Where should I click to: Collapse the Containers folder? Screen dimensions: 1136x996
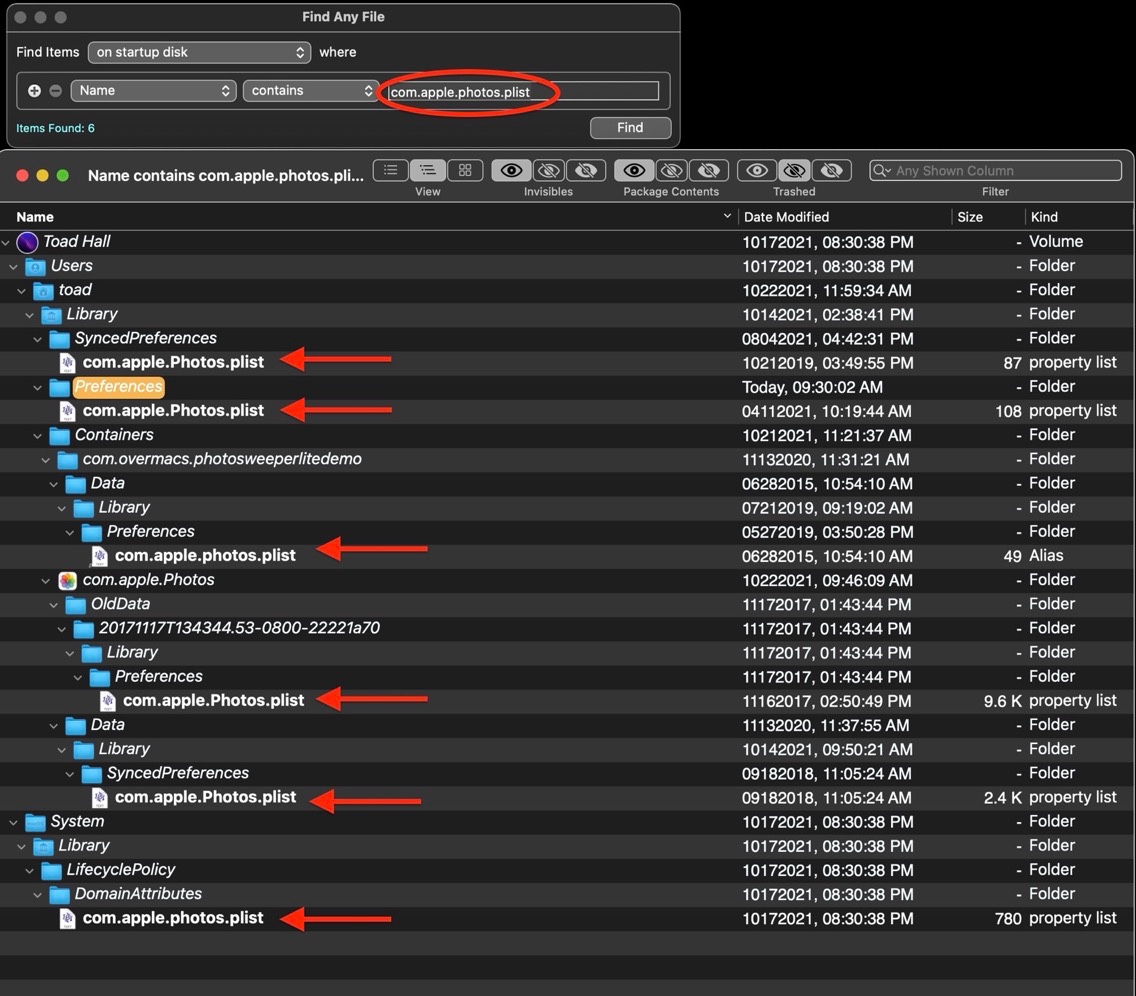point(37,435)
